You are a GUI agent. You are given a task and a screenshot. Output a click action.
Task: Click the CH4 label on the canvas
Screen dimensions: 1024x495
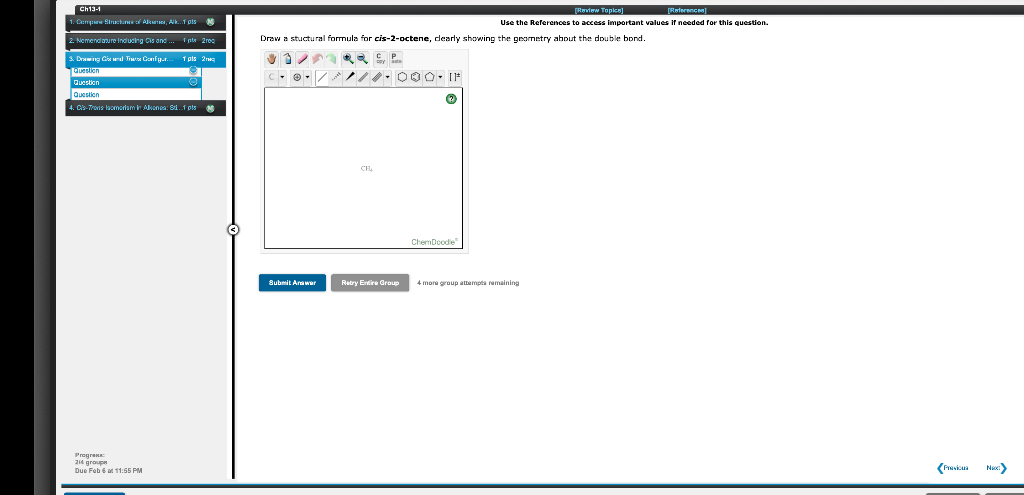click(366, 168)
